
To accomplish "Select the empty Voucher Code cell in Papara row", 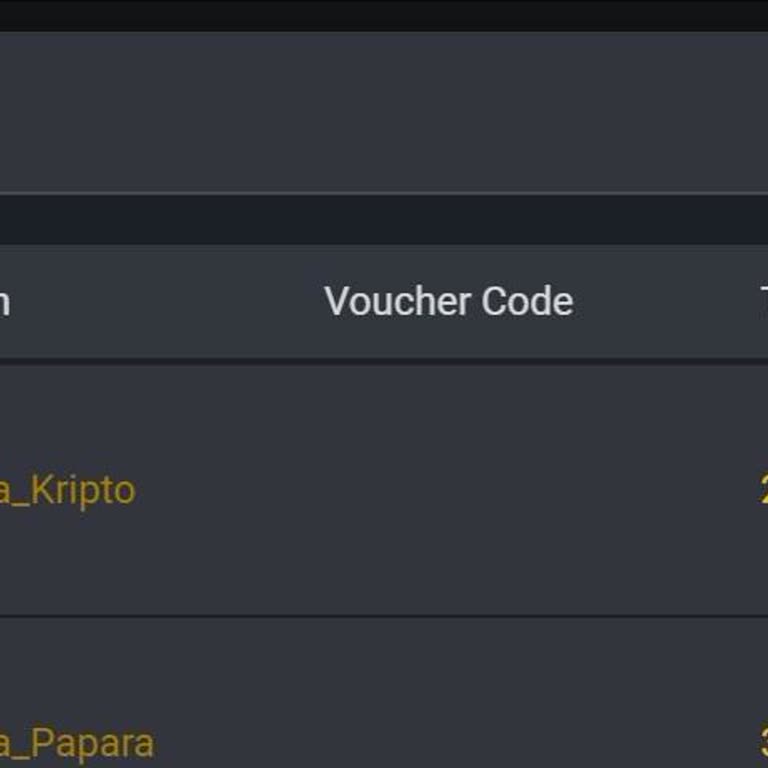I will [448, 744].
